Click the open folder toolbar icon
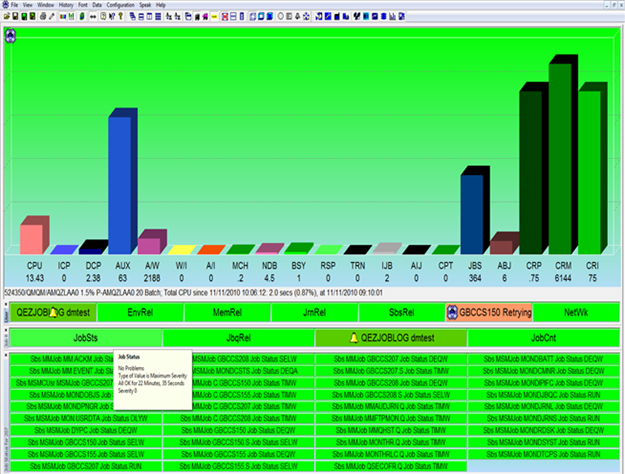Screen dimensions: 625x474 tap(6, 16)
